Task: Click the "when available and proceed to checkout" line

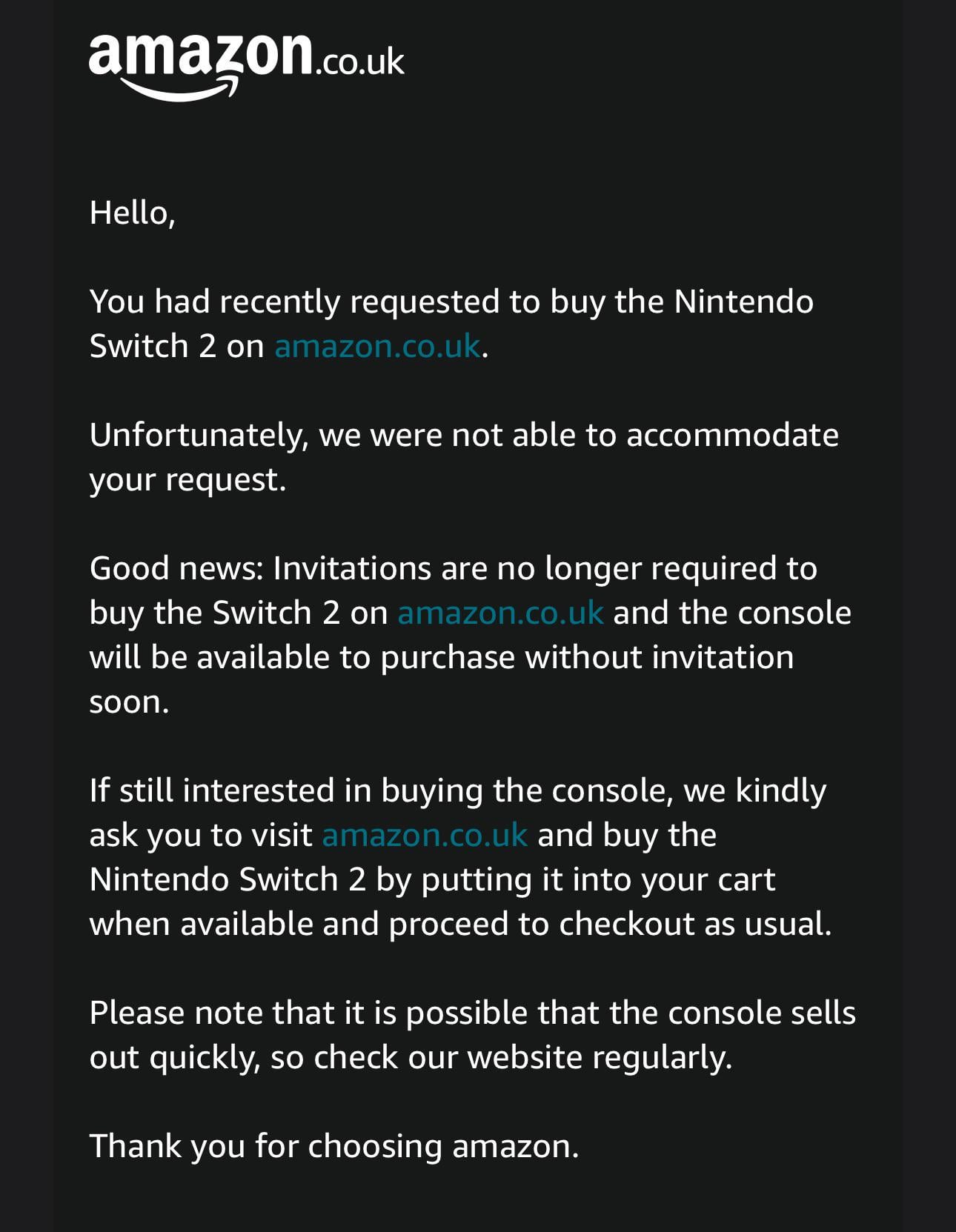Action: [460, 925]
